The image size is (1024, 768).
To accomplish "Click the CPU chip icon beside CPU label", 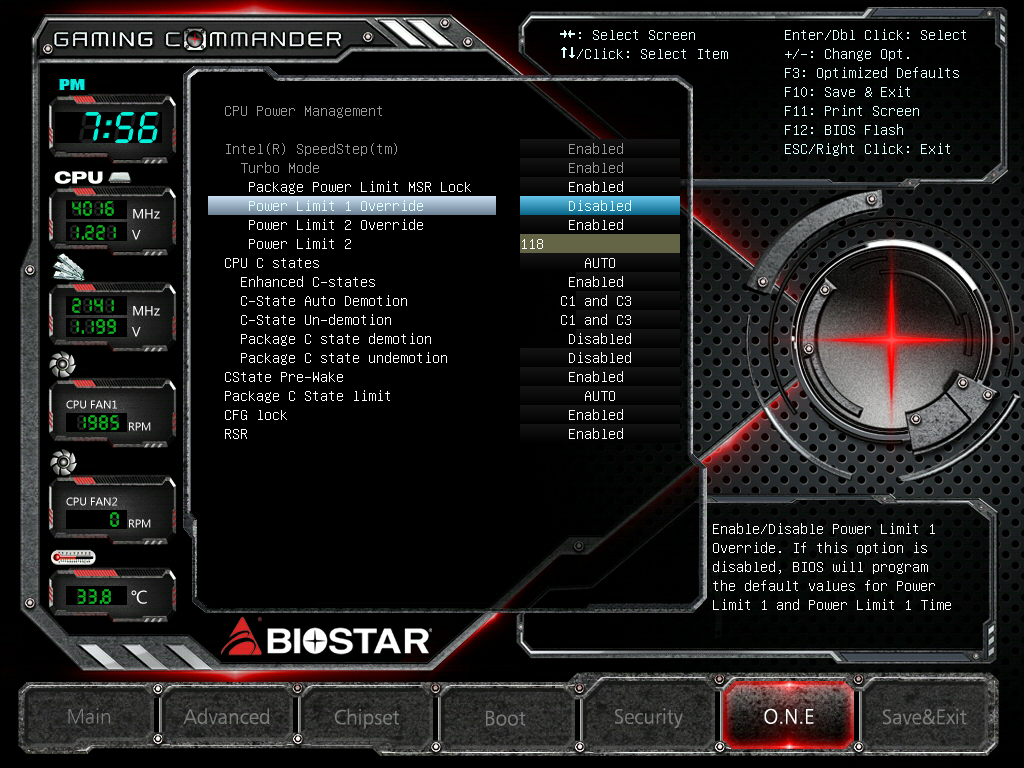I will tap(120, 177).
